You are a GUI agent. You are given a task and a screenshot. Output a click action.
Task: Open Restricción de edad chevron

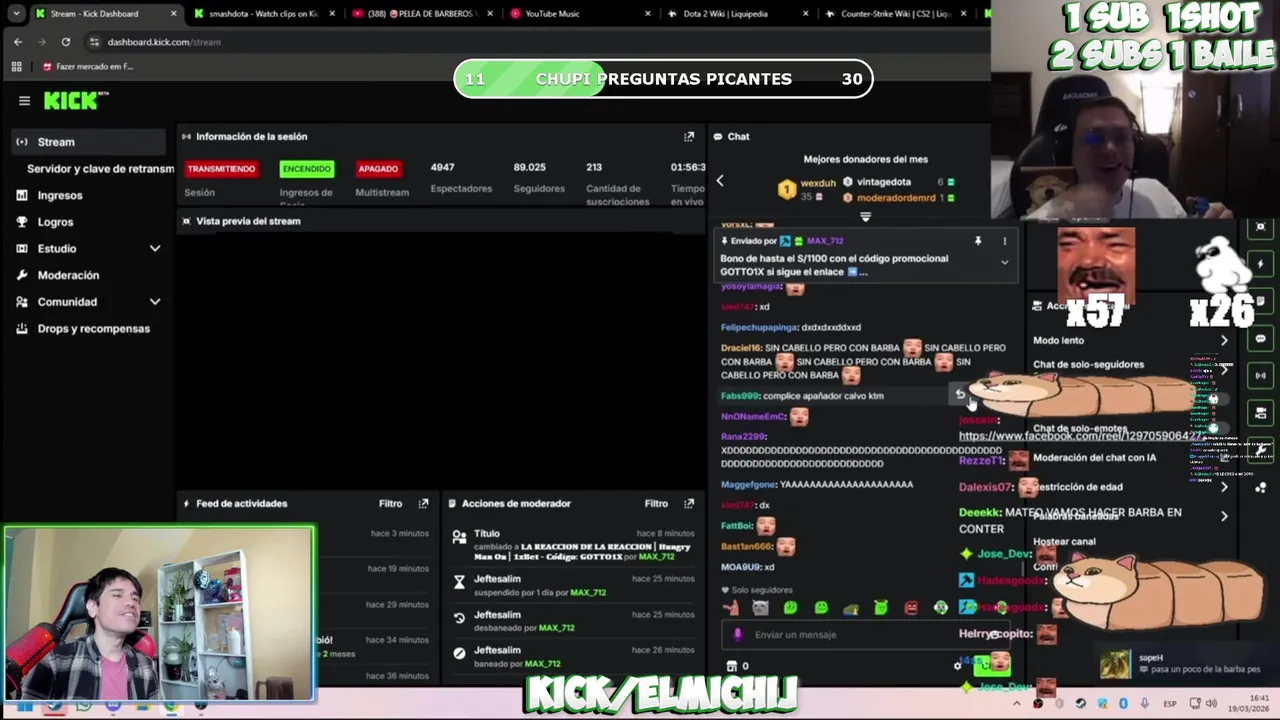(1224, 487)
